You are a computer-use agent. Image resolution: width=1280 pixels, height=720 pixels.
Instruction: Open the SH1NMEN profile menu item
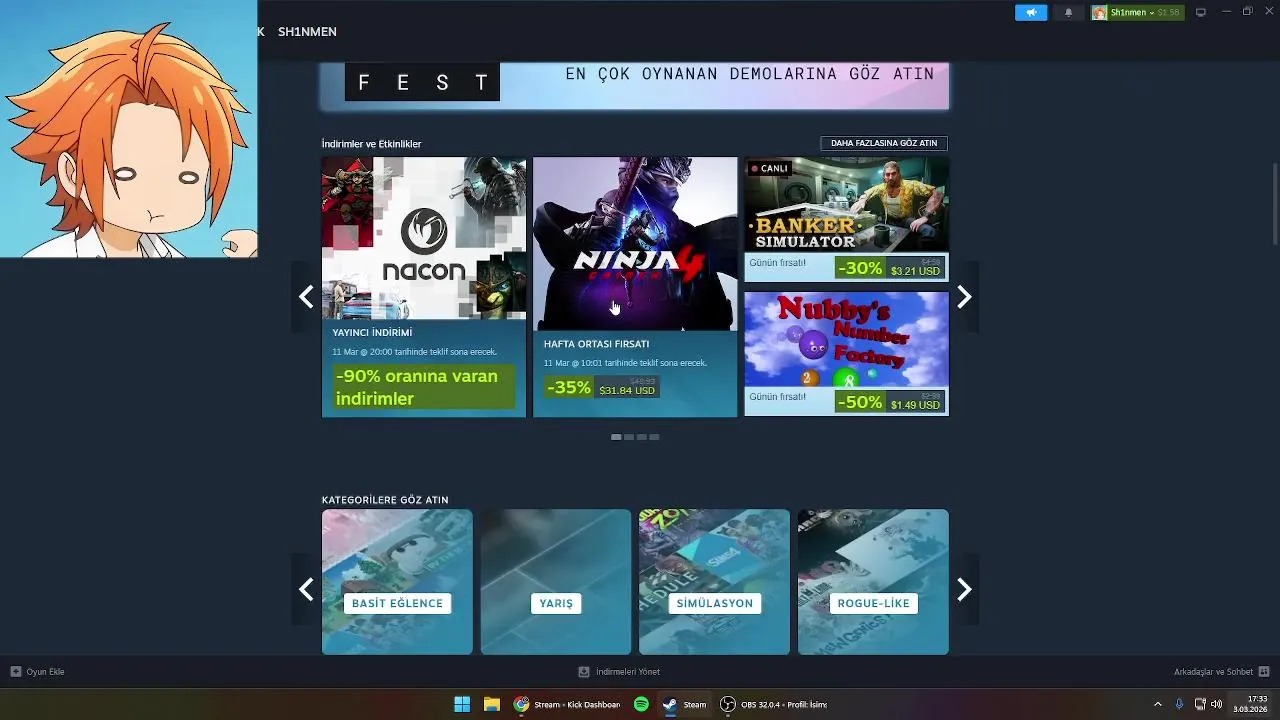[x=307, y=31]
